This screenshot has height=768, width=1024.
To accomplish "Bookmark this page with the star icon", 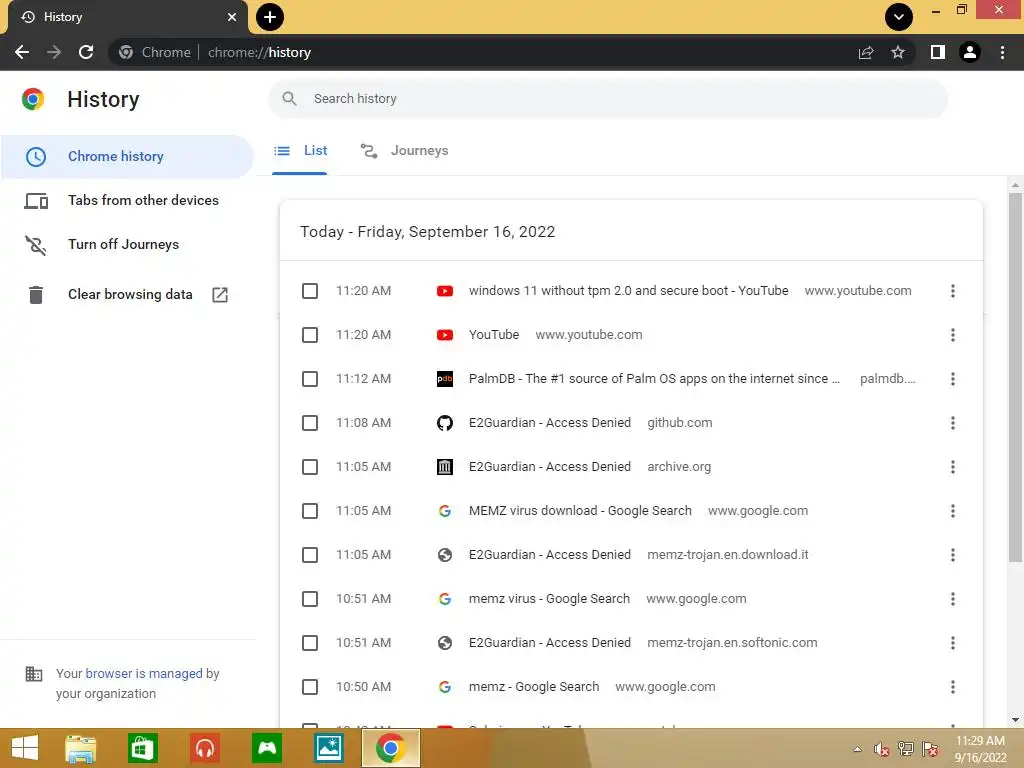I will pos(898,52).
